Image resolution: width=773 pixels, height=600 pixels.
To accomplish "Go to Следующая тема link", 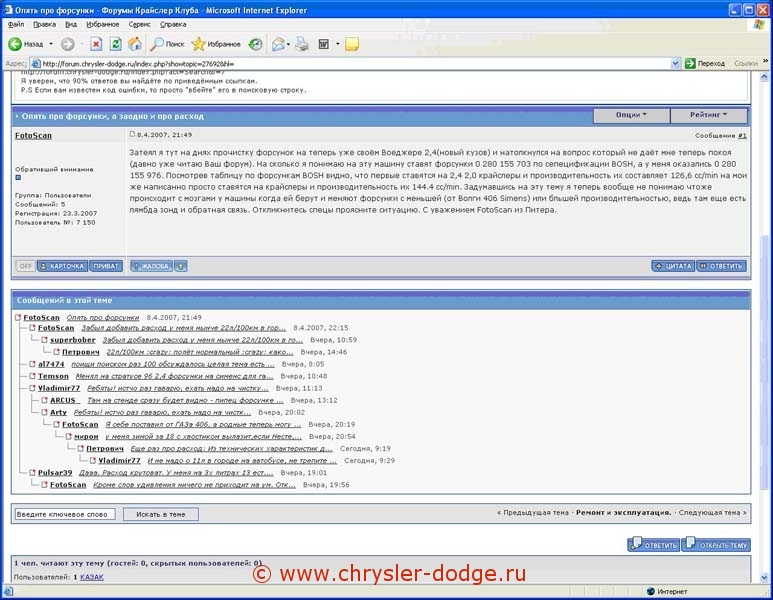I will (x=712, y=513).
